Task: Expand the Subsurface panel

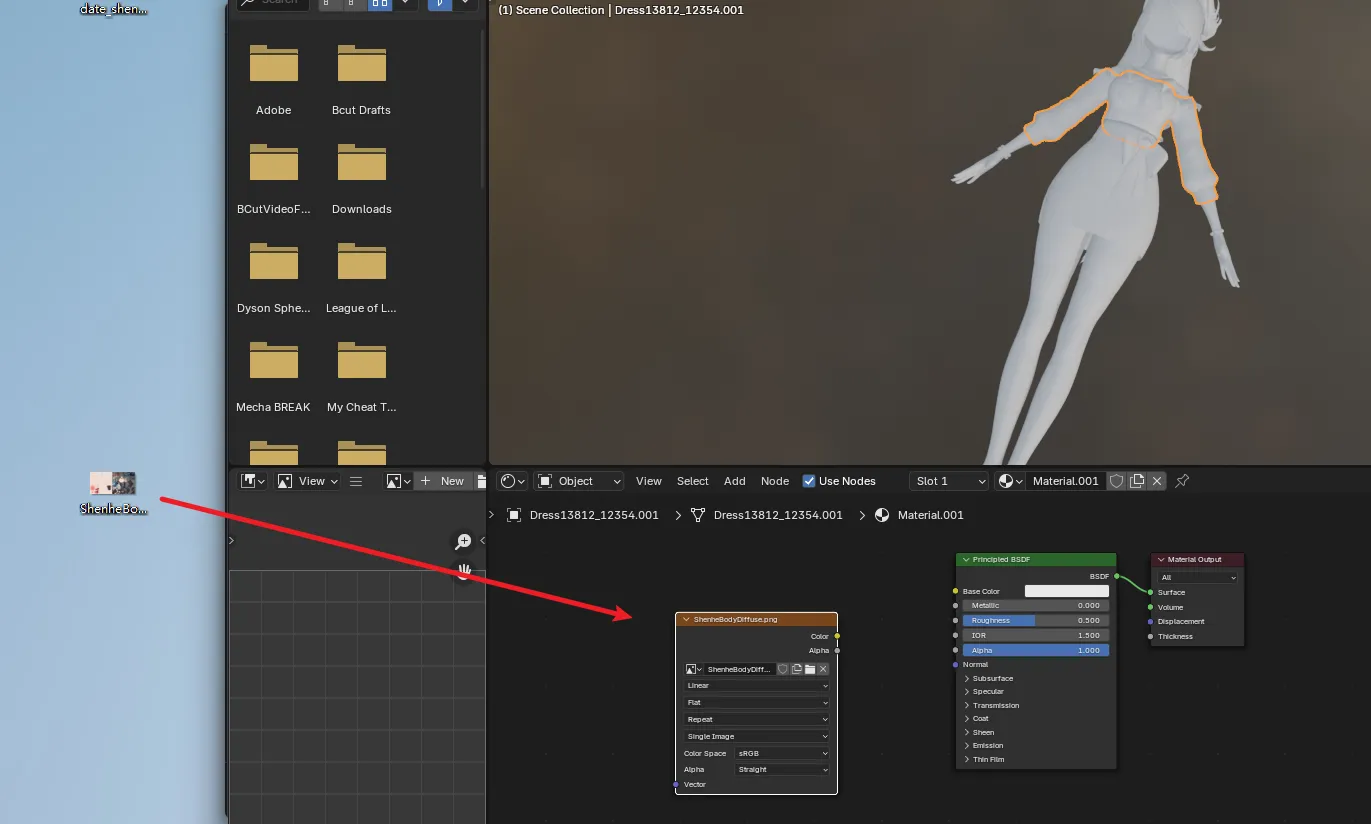Action: pos(989,678)
